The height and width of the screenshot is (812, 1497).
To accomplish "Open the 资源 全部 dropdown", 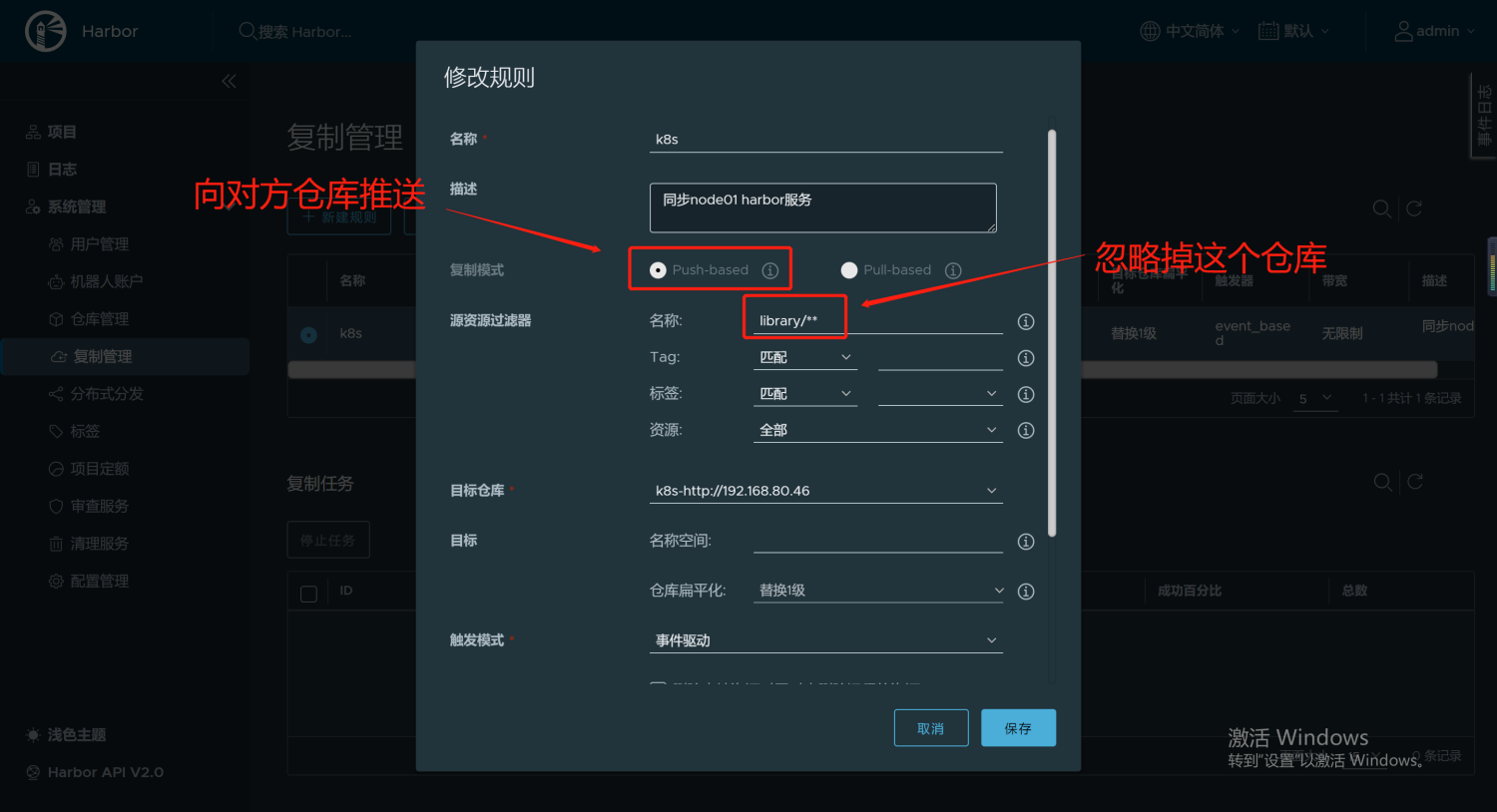I will [878, 430].
